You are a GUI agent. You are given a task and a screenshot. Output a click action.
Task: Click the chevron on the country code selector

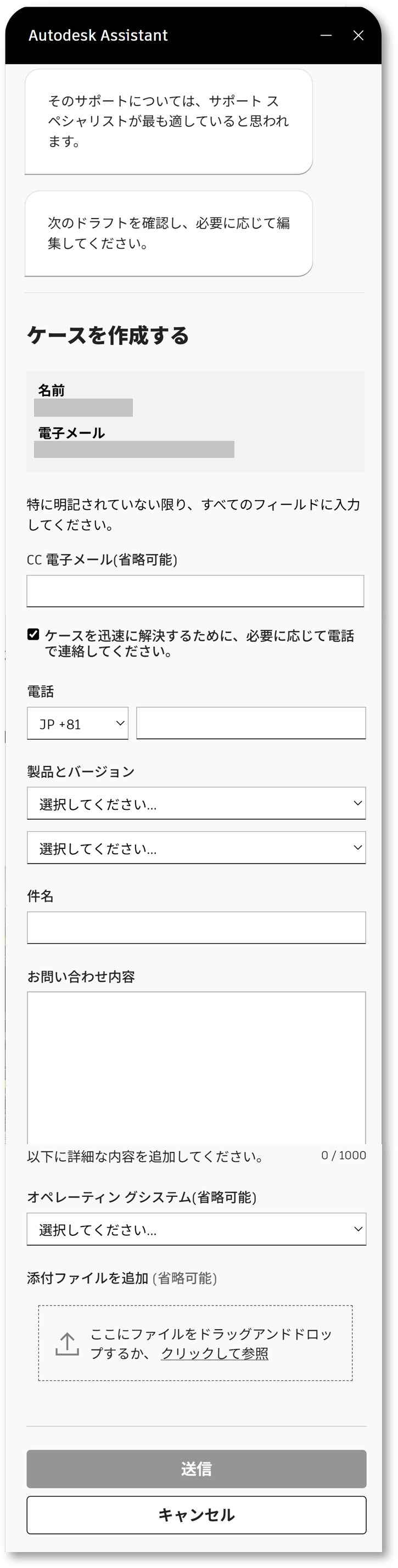coord(119,723)
